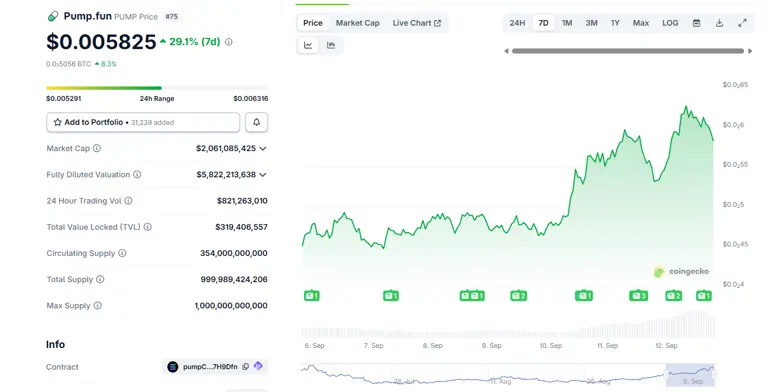Download the chart data
The image size is (768, 392).
(719, 23)
